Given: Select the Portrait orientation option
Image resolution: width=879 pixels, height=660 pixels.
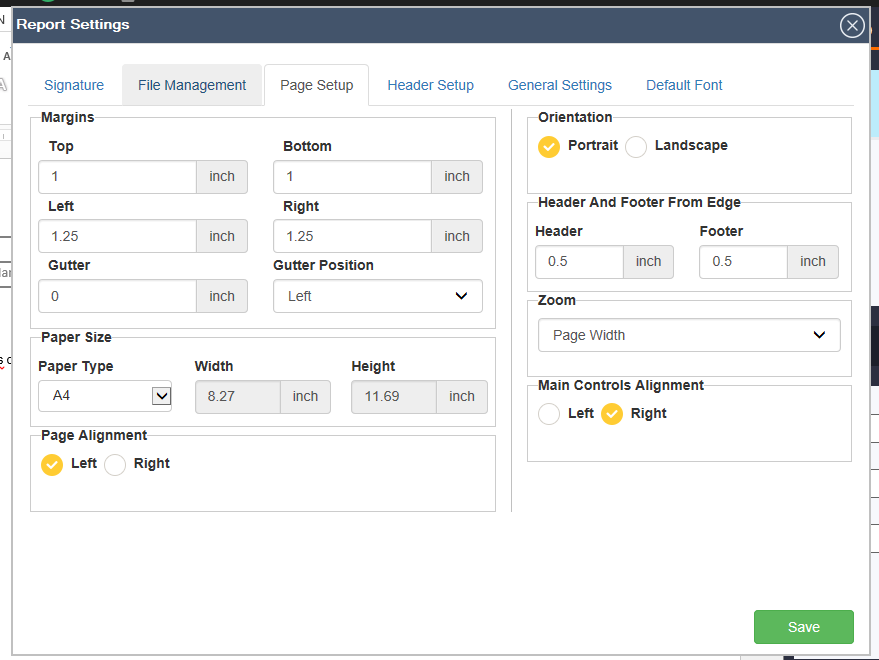Looking at the screenshot, I should pyautogui.click(x=549, y=146).
